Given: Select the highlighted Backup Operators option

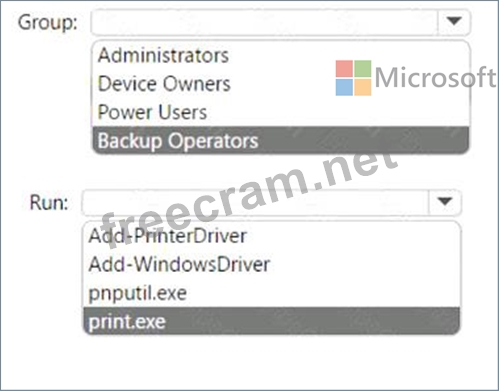Looking at the screenshot, I should tap(281, 140).
